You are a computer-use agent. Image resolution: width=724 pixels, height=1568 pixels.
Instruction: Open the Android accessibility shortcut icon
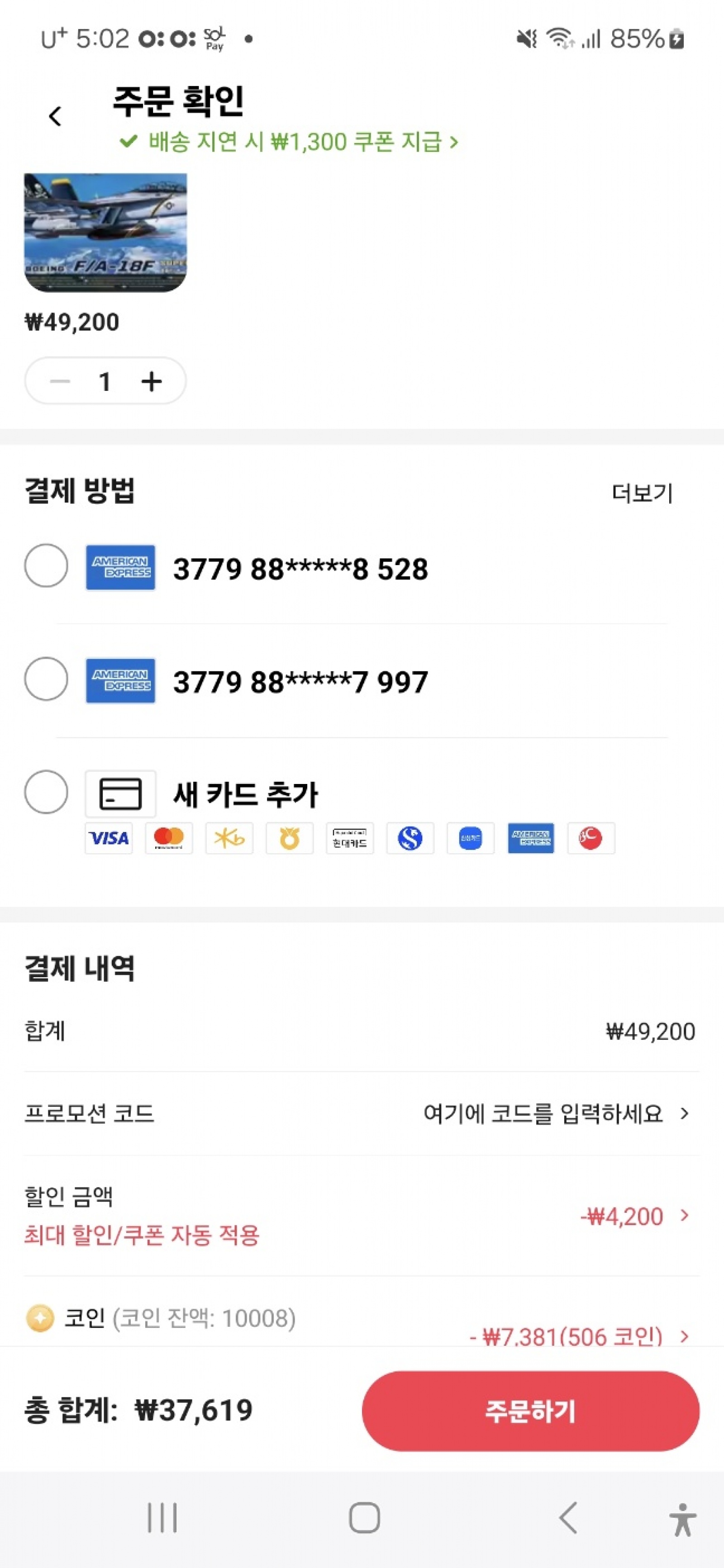click(682, 1519)
